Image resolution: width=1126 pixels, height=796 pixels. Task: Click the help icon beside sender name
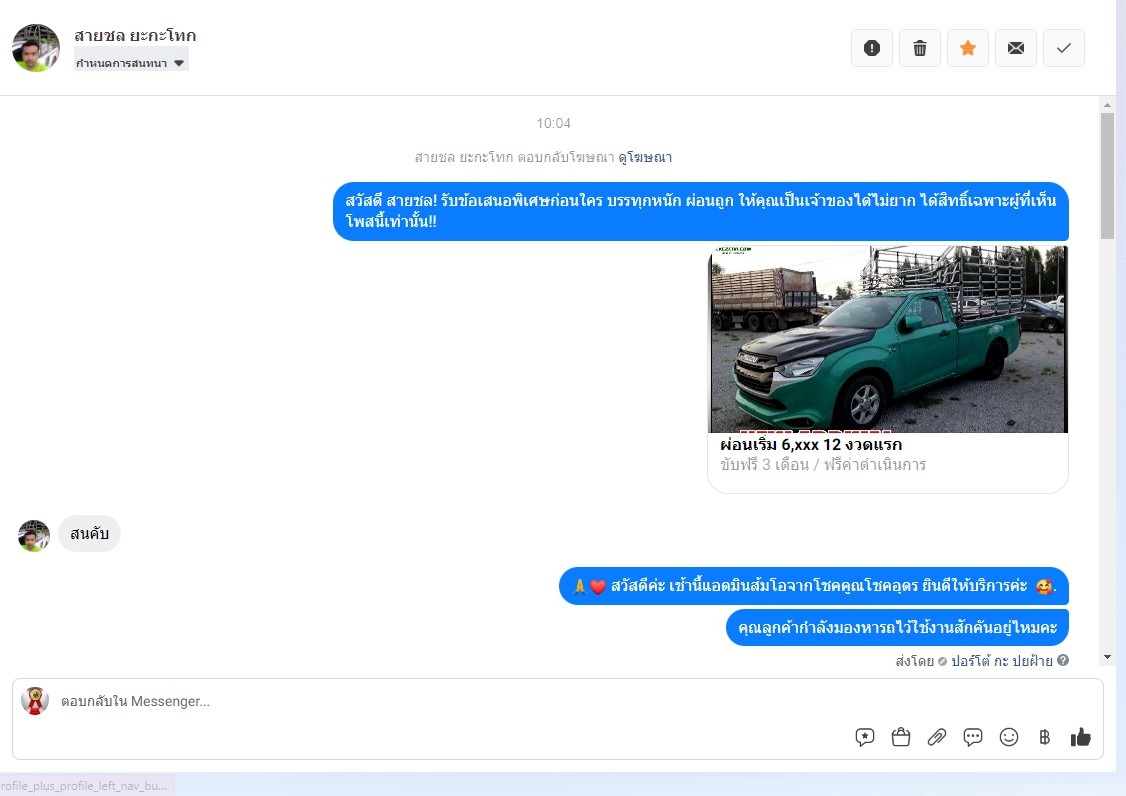[1063, 660]
